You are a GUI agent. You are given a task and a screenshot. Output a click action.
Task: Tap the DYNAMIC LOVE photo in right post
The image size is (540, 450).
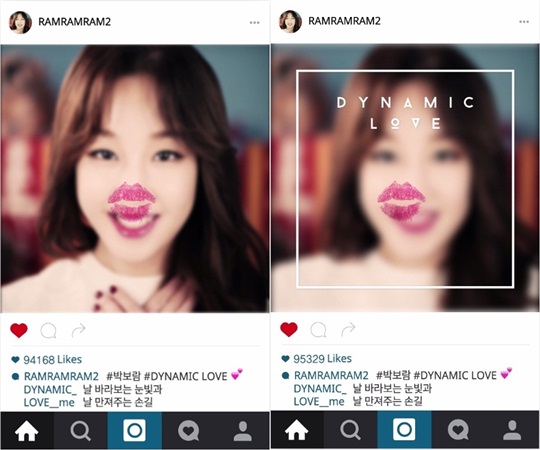tap(405, 178)
